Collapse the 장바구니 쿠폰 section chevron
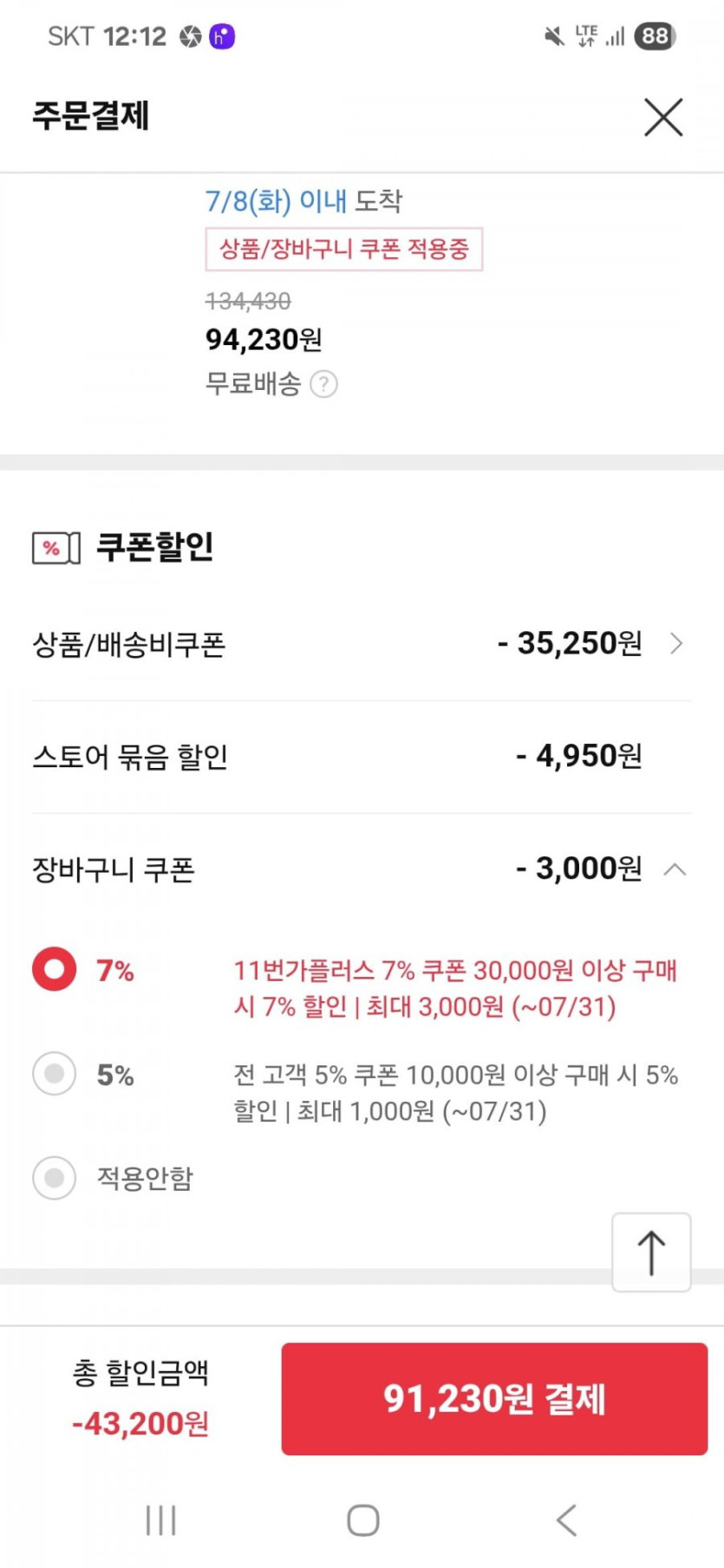Screen dimensions: 724x1568 (675, 869)
